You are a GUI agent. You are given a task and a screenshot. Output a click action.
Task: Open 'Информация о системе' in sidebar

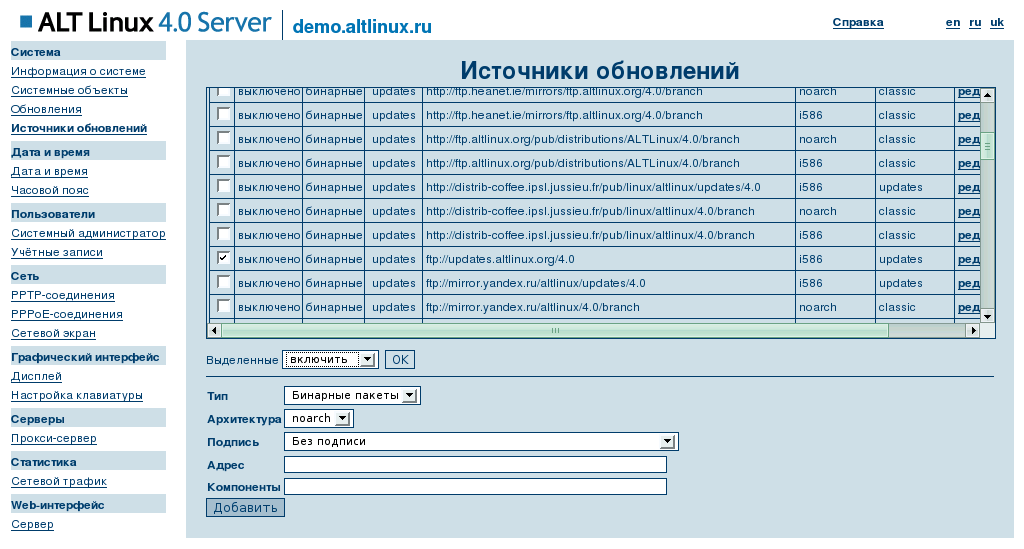[78, 71]
